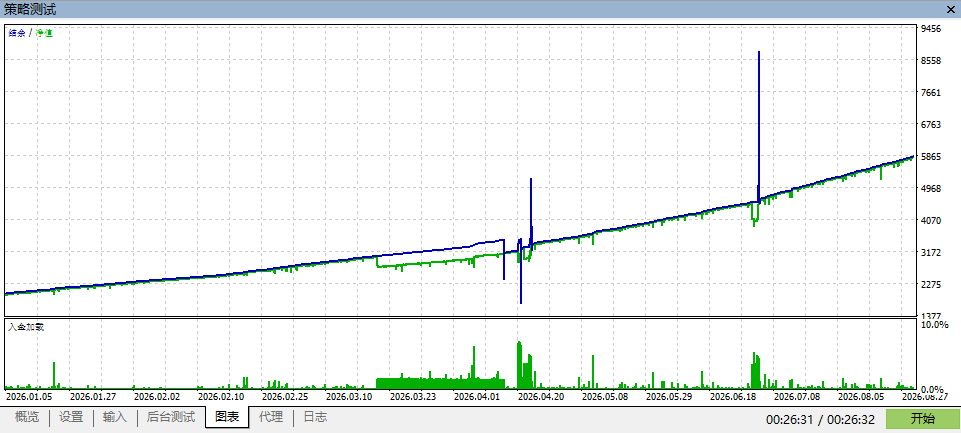
Task: Click the green 开始 button
Action: [923, 419]
